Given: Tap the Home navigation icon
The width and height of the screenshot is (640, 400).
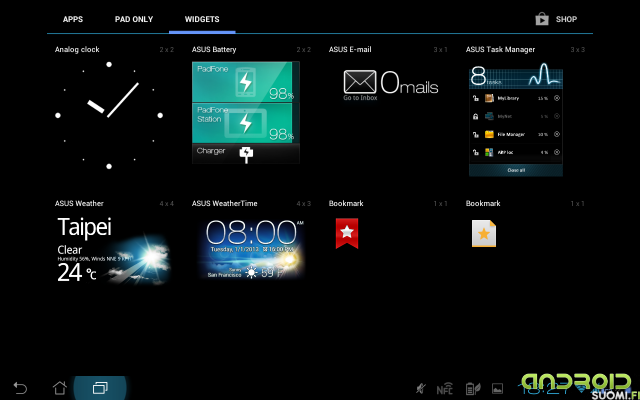Looking at the screenshot, I should click(x=60, y=388).
